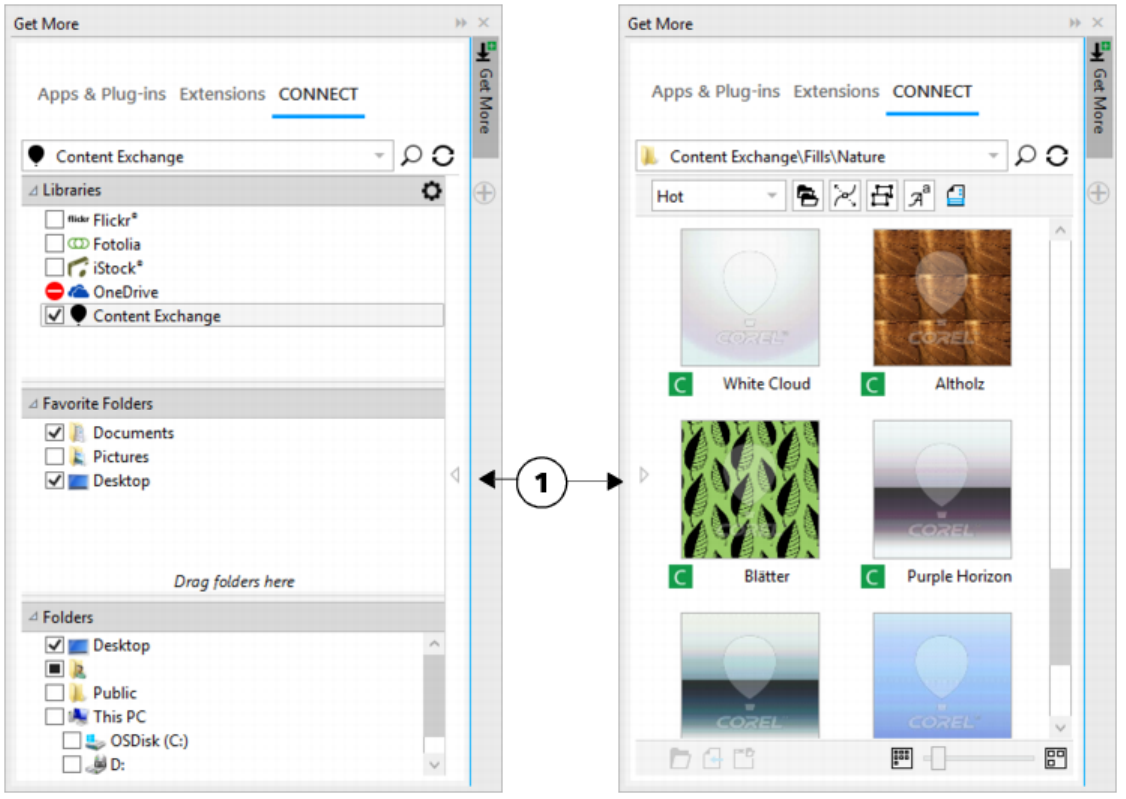
Task: Collapse the Libraries section
Action: (x=33, y=190)
